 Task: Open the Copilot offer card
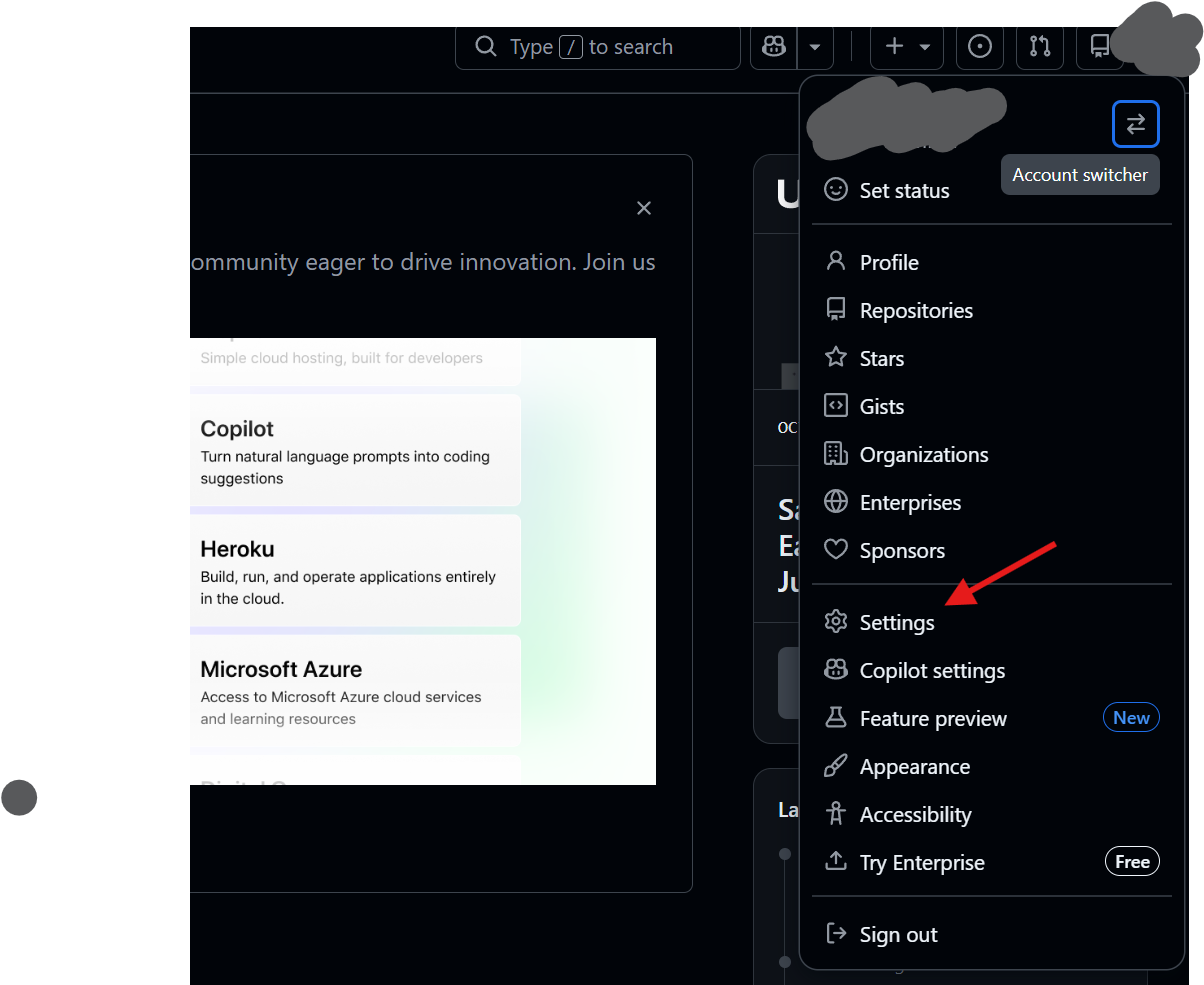click(355, 450)
